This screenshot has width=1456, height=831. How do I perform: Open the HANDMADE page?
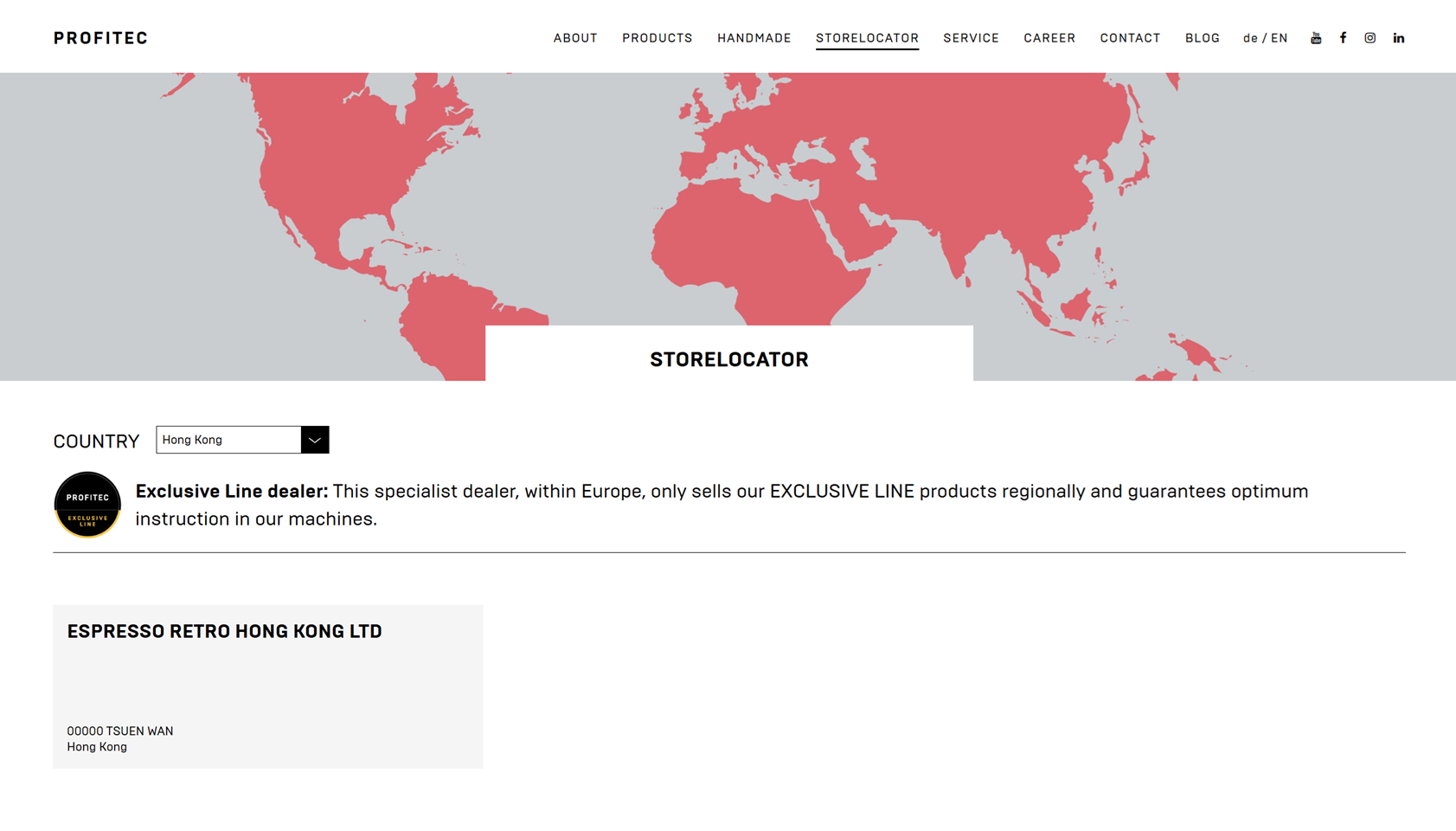coord(754,38)
